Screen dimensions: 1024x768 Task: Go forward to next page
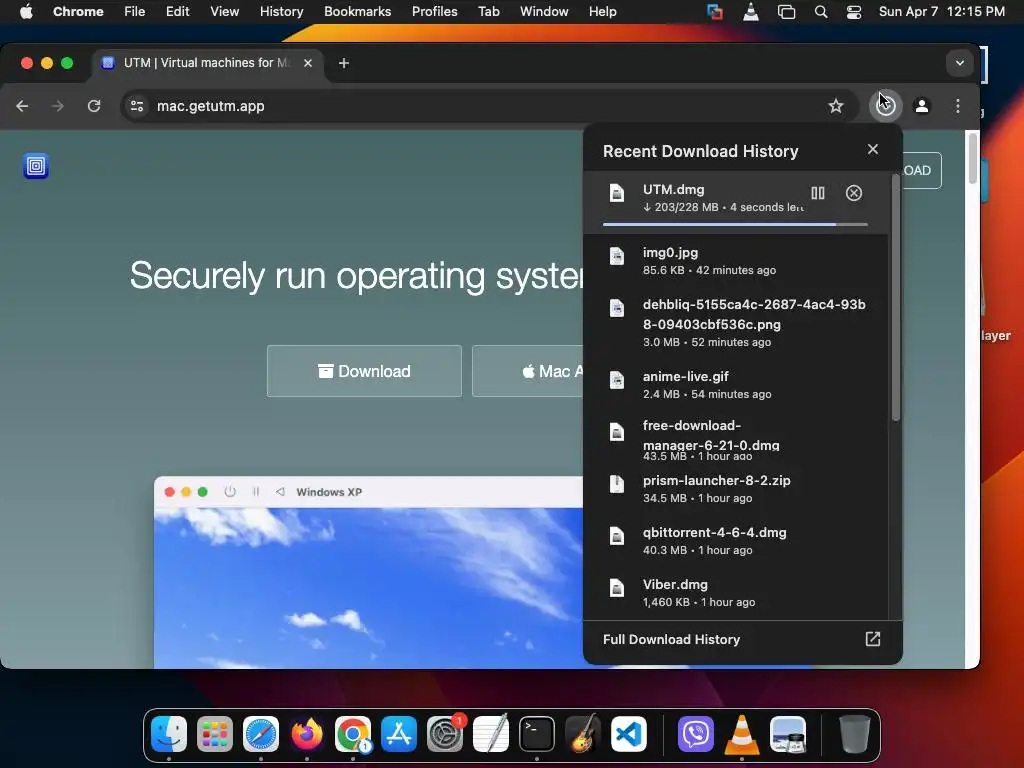(58, 106)
